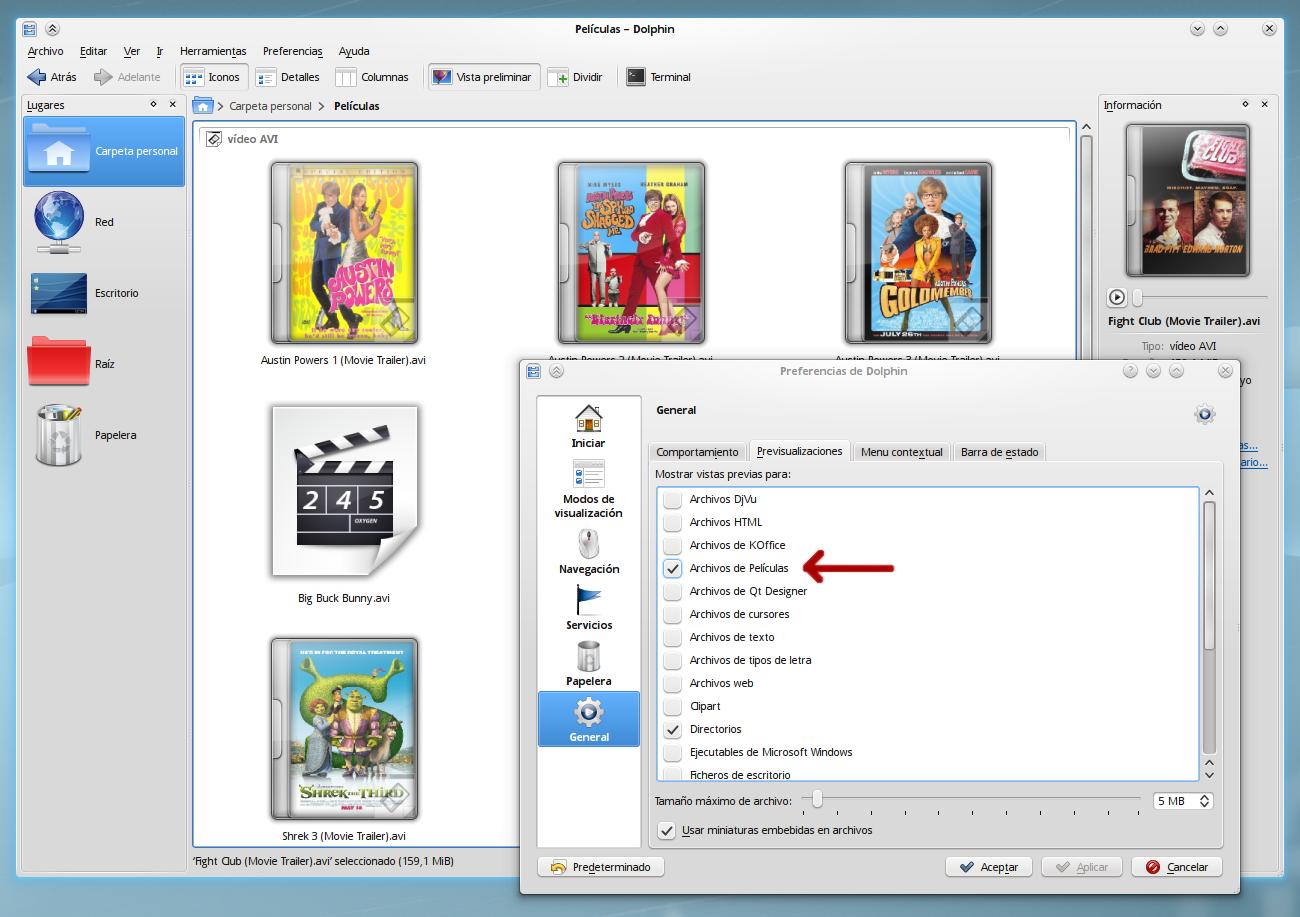This screenshot has height=917, width=1300.
Task: Open Modos de visualización preferences section
Action: tap(588, 489)
